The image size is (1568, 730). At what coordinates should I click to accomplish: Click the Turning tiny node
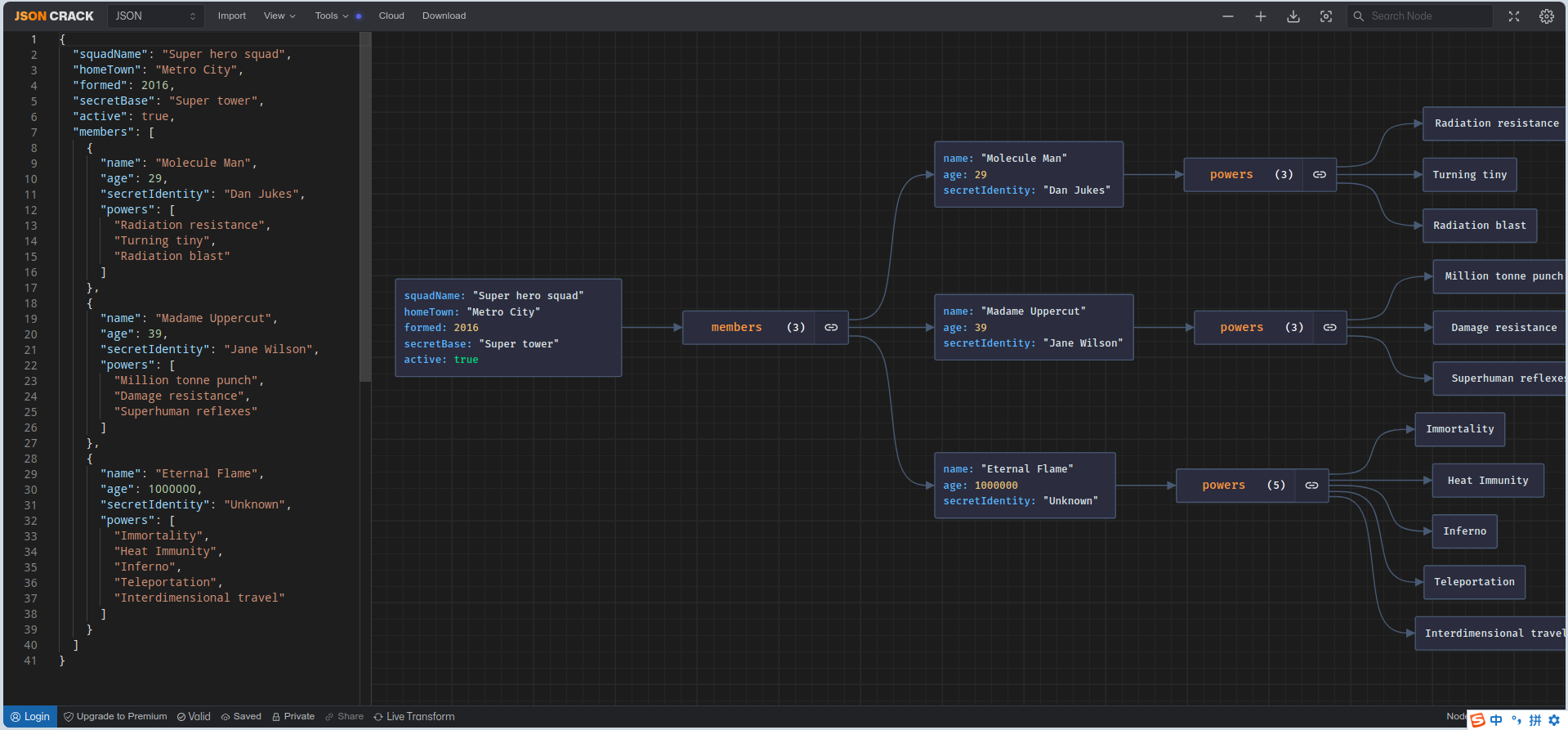coord(1469,175)
